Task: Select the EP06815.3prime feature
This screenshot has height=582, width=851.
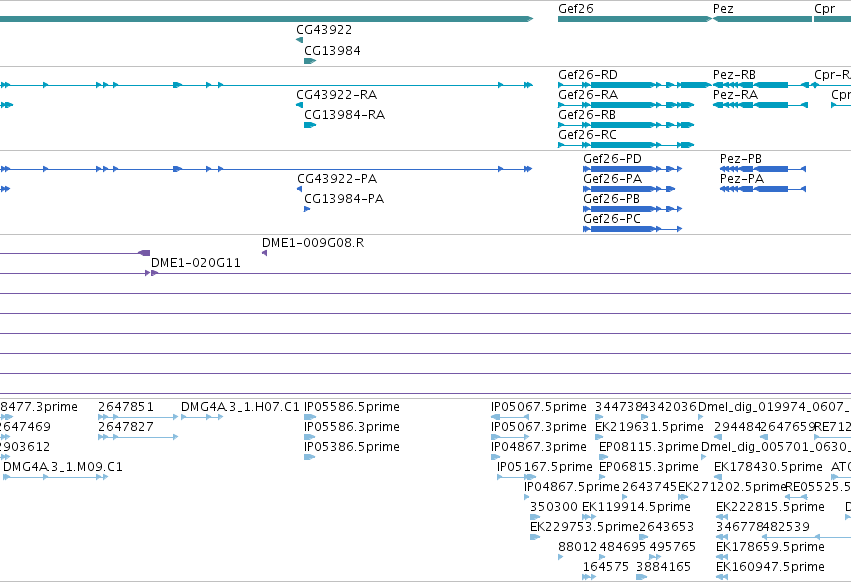Action: click(602, 477)
